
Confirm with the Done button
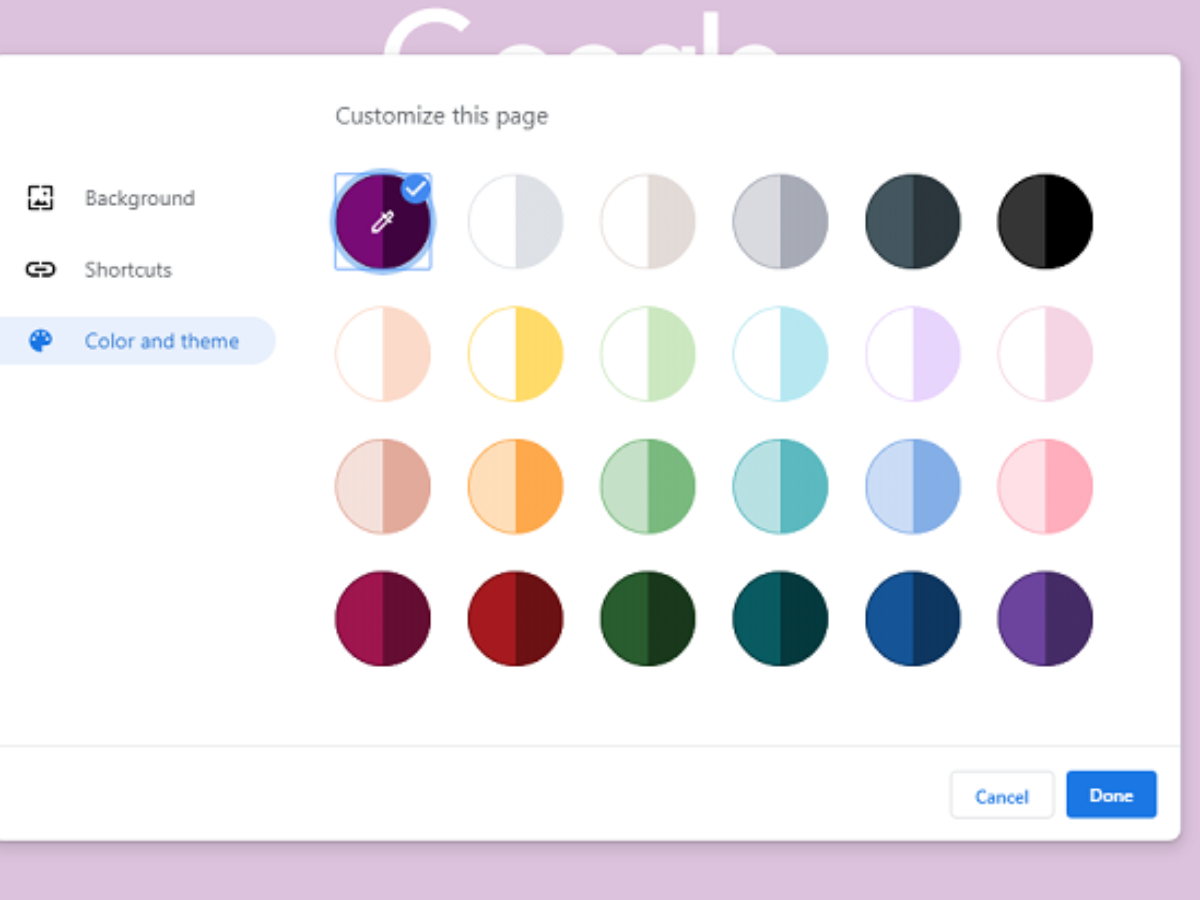pyautogui.click(x=1111, y=795)
